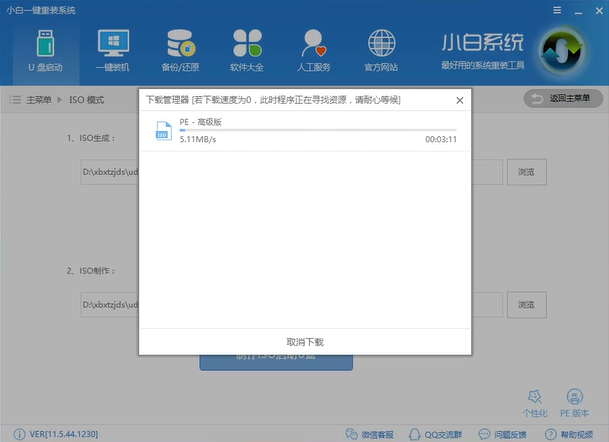
Task: Open 微信客服 in the status bar
Action: tap(371, 434)
